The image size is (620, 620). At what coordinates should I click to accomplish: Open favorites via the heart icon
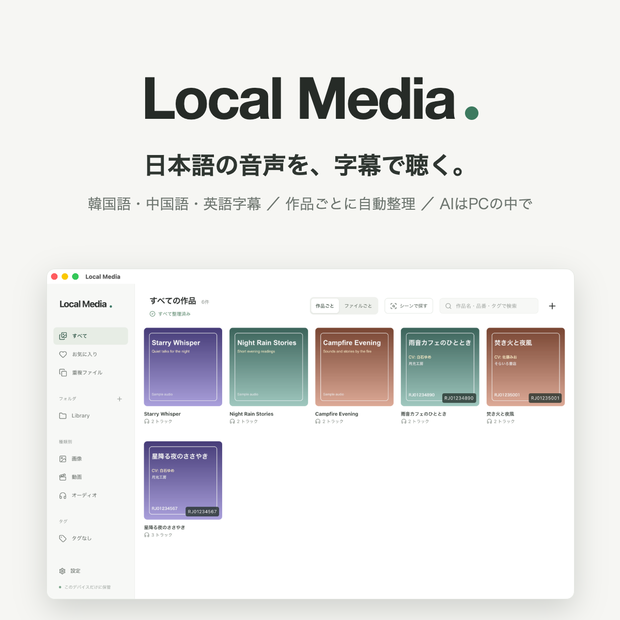point(63,354)
